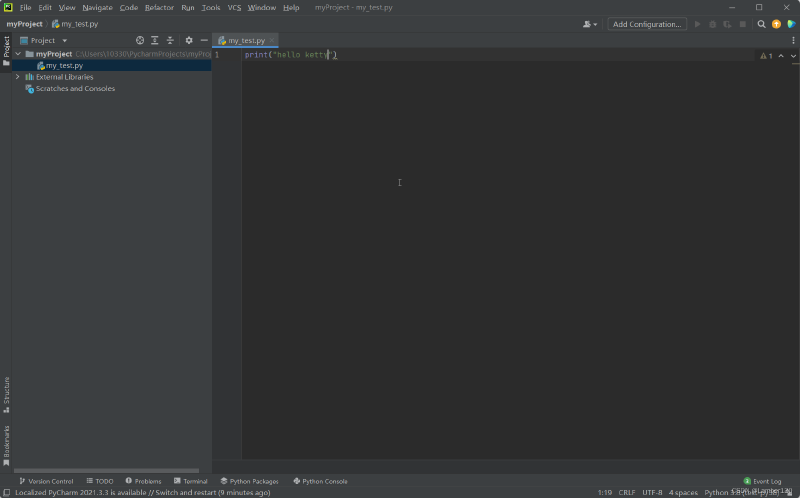Open the Python Console tool window
Screen dimensions: 800x498
coord(320,481)
